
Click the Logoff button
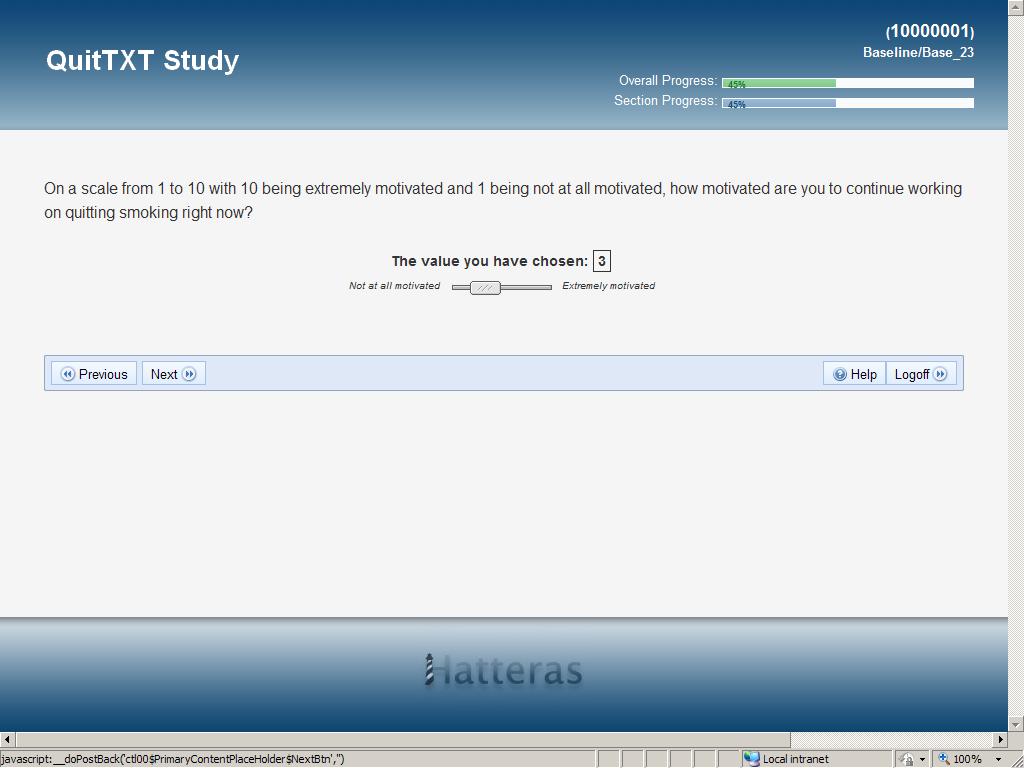[921, 374]
